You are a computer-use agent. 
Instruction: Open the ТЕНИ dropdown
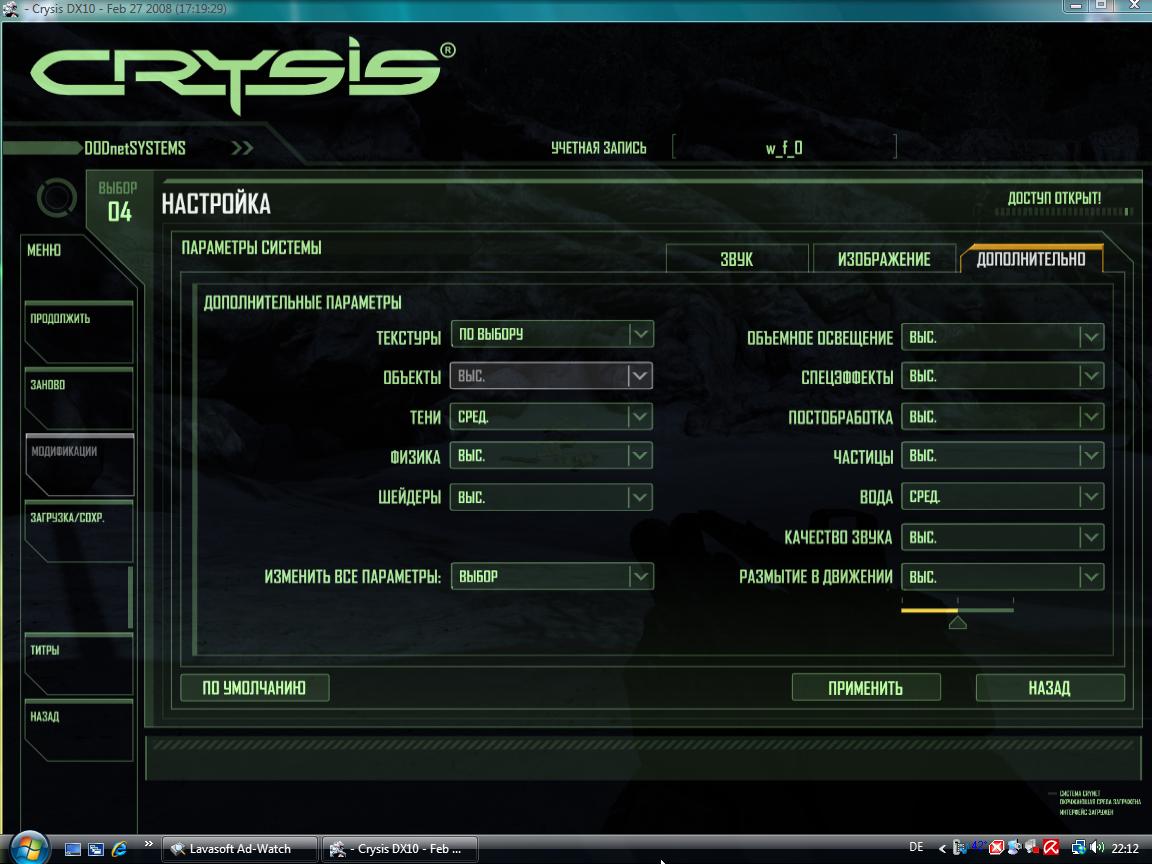(551, 417)
